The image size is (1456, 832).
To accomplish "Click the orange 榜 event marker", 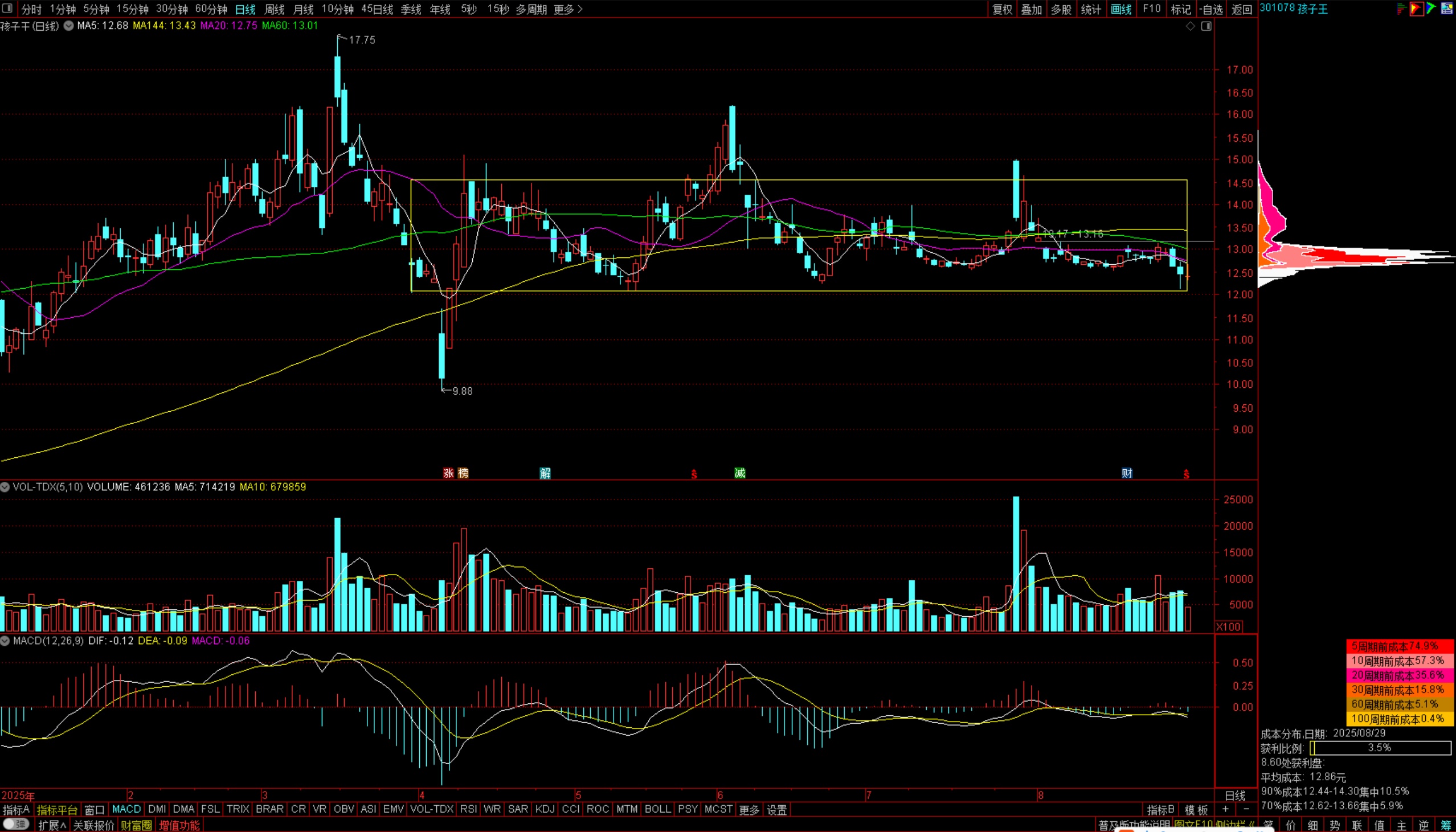I will tap(464, 473).
